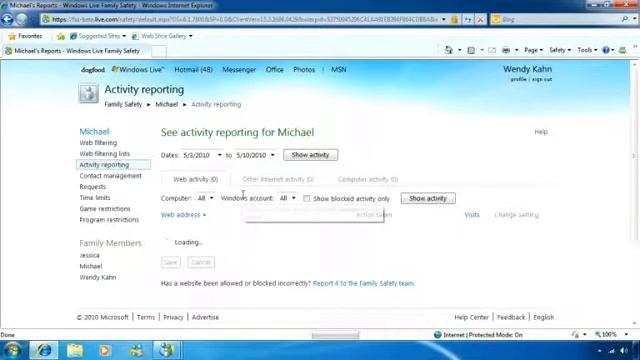
Task: Click the Feeds toolbar icon
Action: [x=471, y=50]
